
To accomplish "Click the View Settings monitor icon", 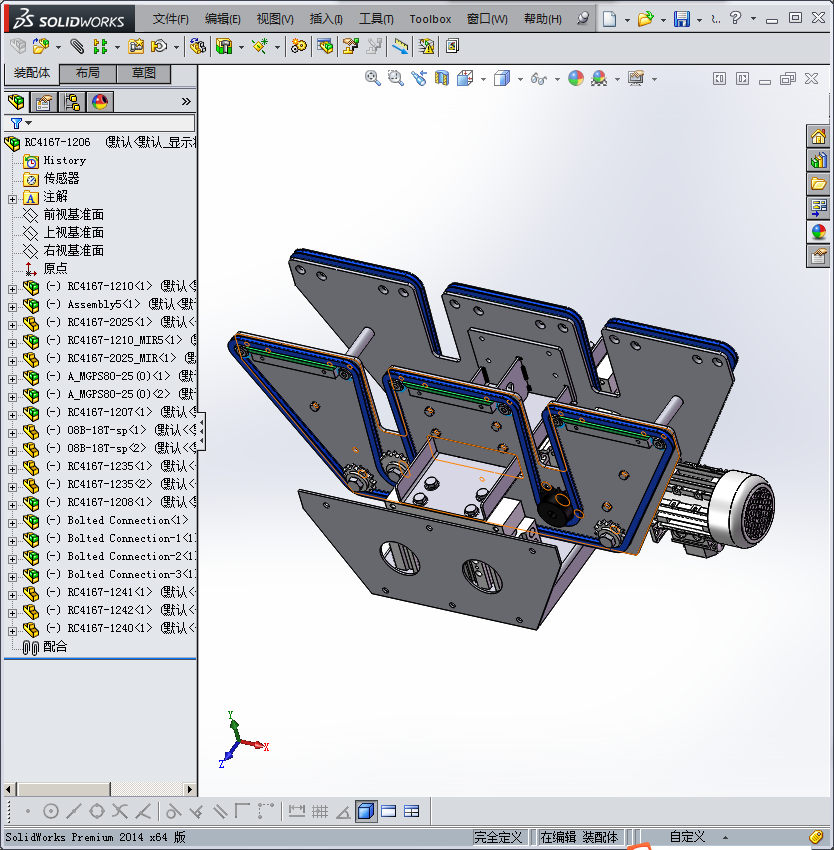I will (636, 79).
